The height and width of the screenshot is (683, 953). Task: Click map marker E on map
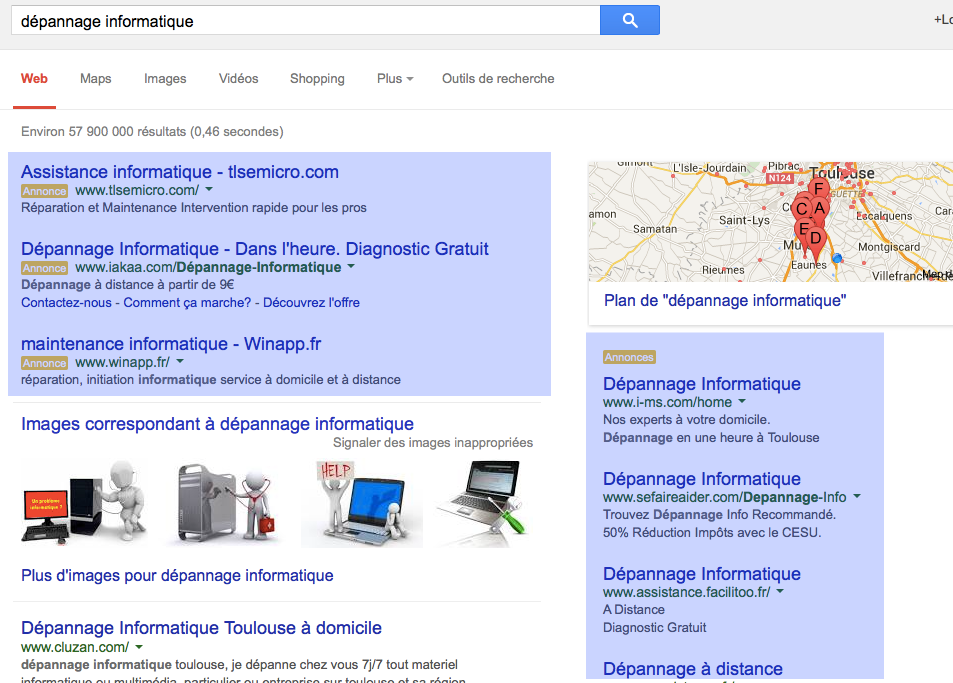point(803,230)
